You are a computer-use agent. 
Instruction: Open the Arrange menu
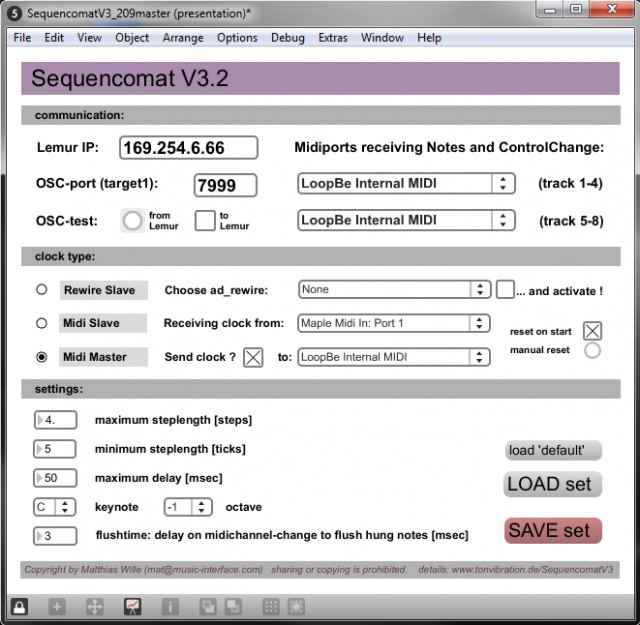[x=183, y=38]
